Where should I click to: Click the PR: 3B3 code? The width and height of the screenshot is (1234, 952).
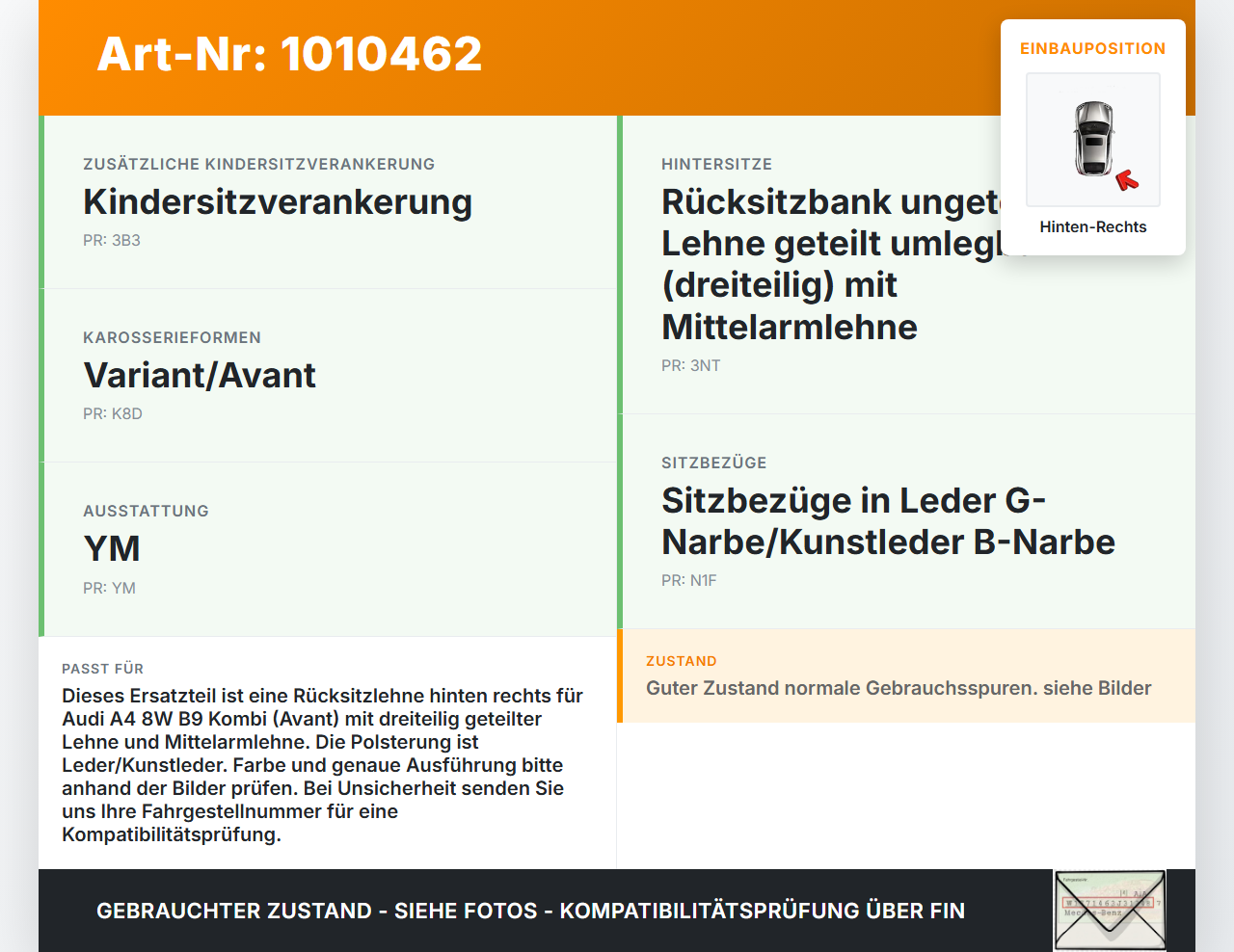(x=112, y=241)
